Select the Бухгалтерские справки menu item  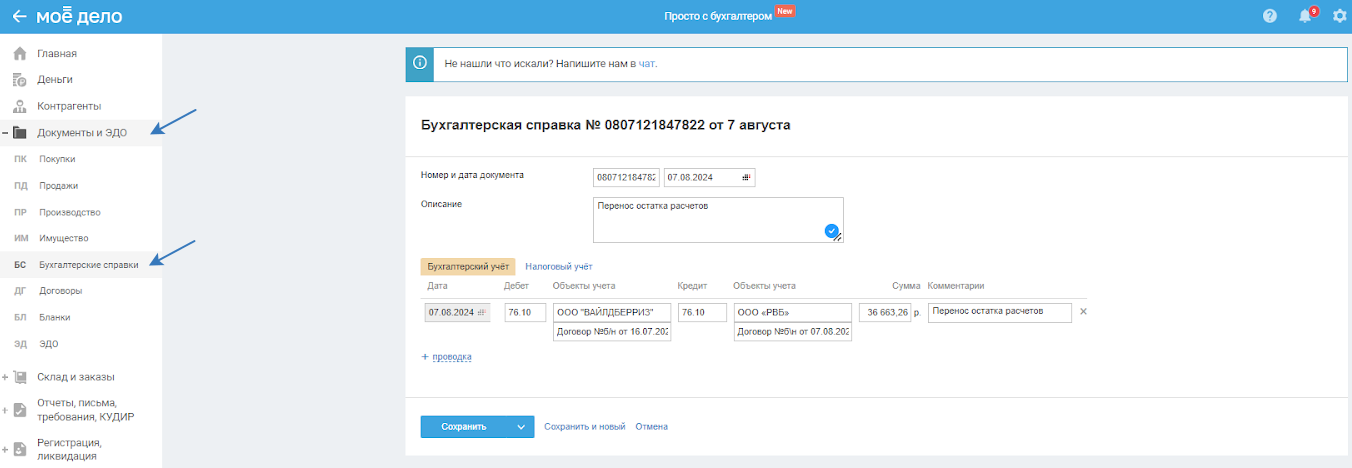click(x=88, y=265)
